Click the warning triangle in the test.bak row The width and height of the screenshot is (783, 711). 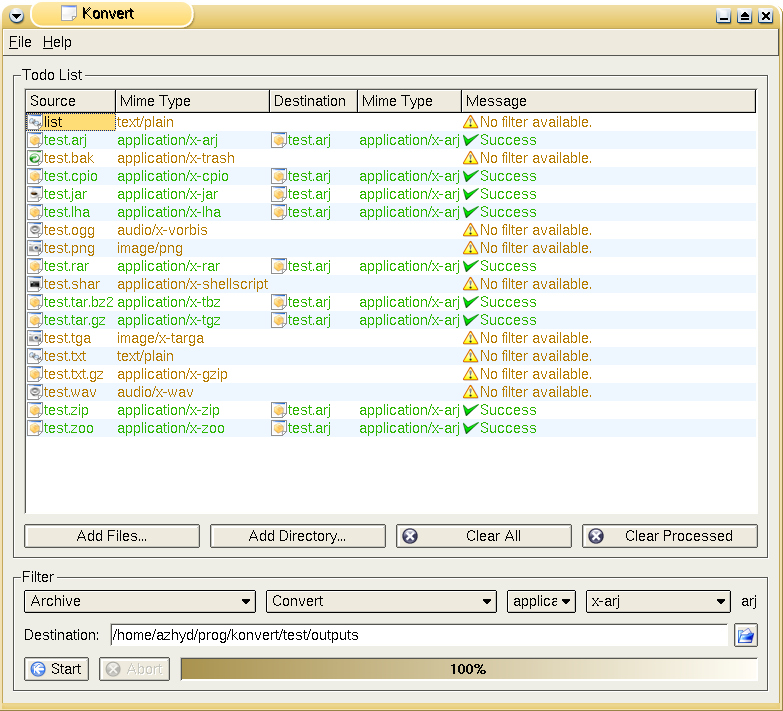[x=470, y=158]
